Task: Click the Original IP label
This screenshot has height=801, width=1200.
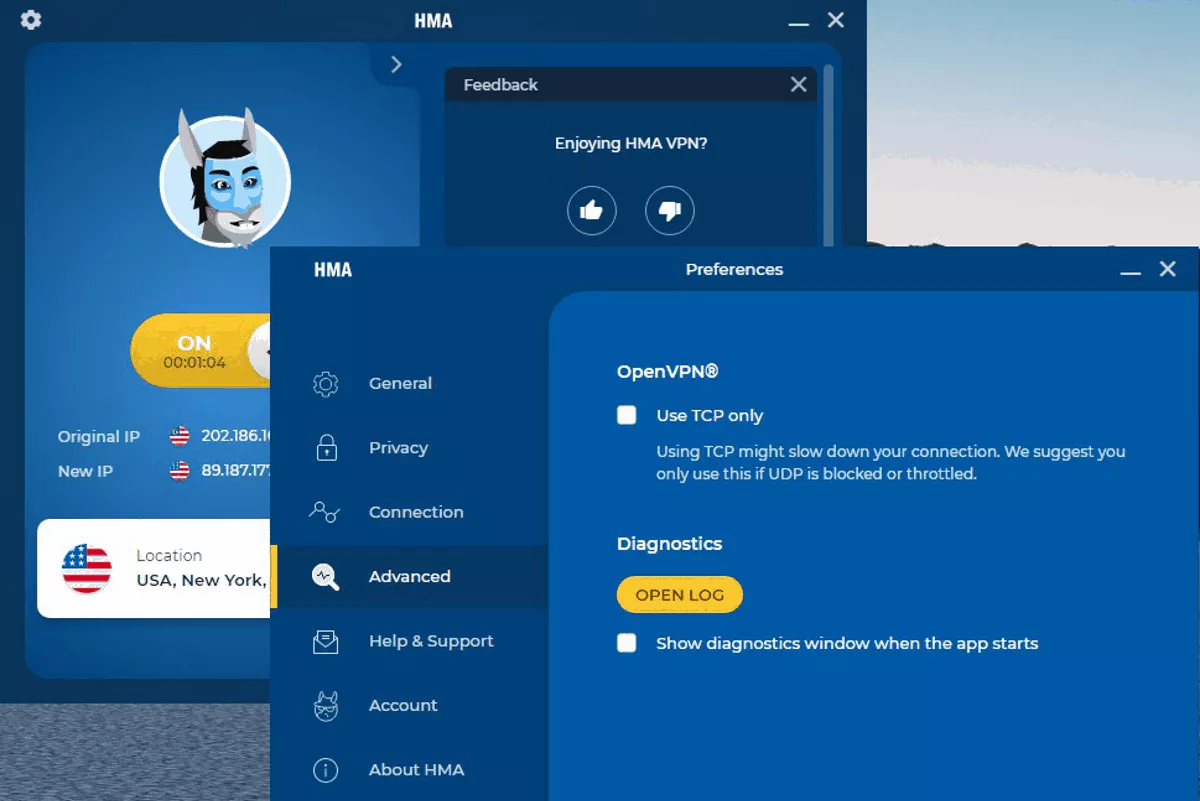Action: point(99,437)
